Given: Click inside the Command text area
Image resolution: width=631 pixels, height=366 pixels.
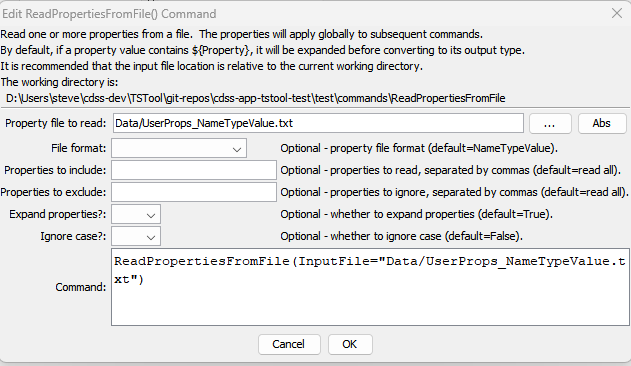Looking at the screenshot, I should (370, 287).
